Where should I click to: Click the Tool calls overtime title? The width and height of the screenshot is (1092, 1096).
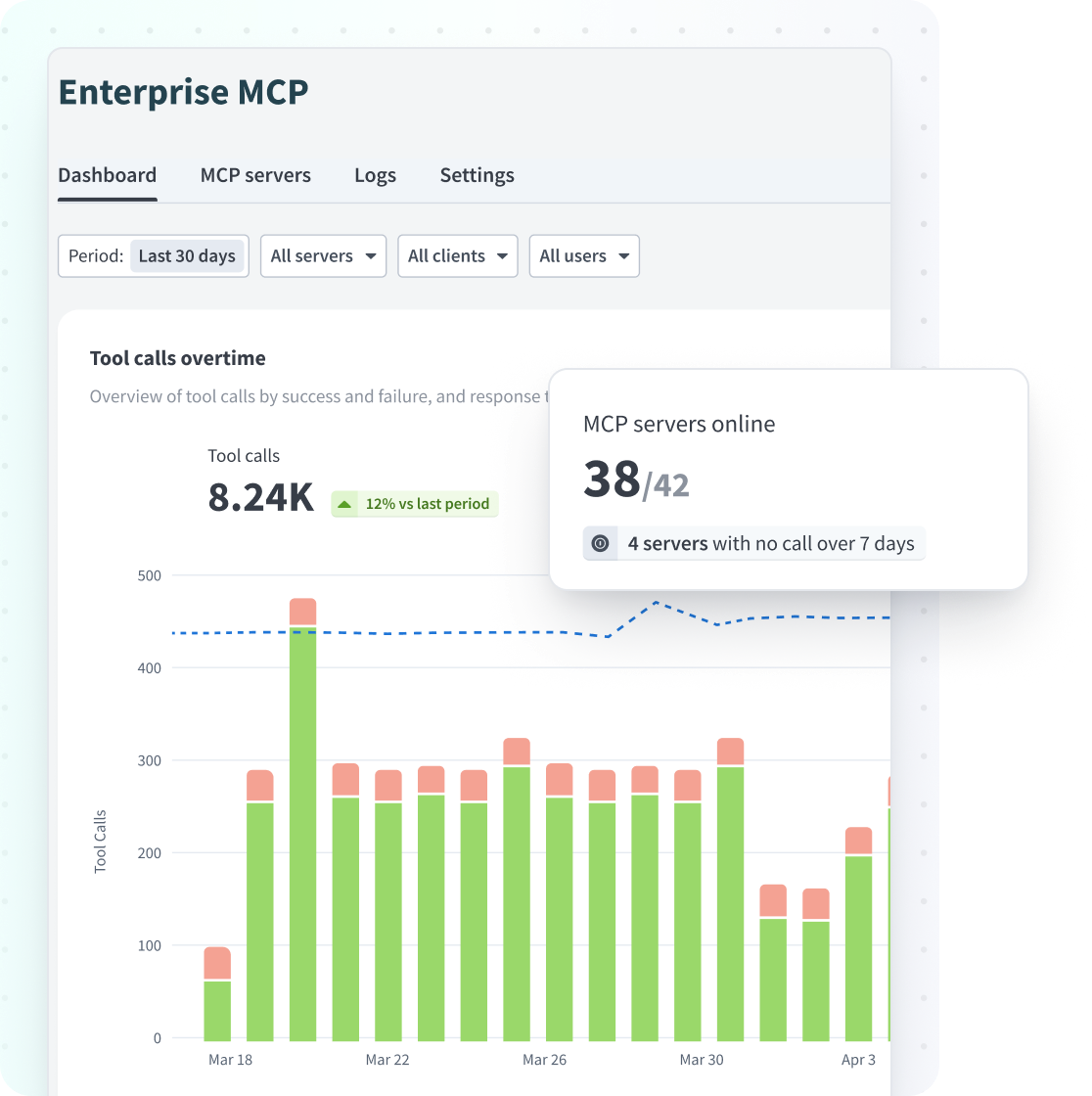177,358
